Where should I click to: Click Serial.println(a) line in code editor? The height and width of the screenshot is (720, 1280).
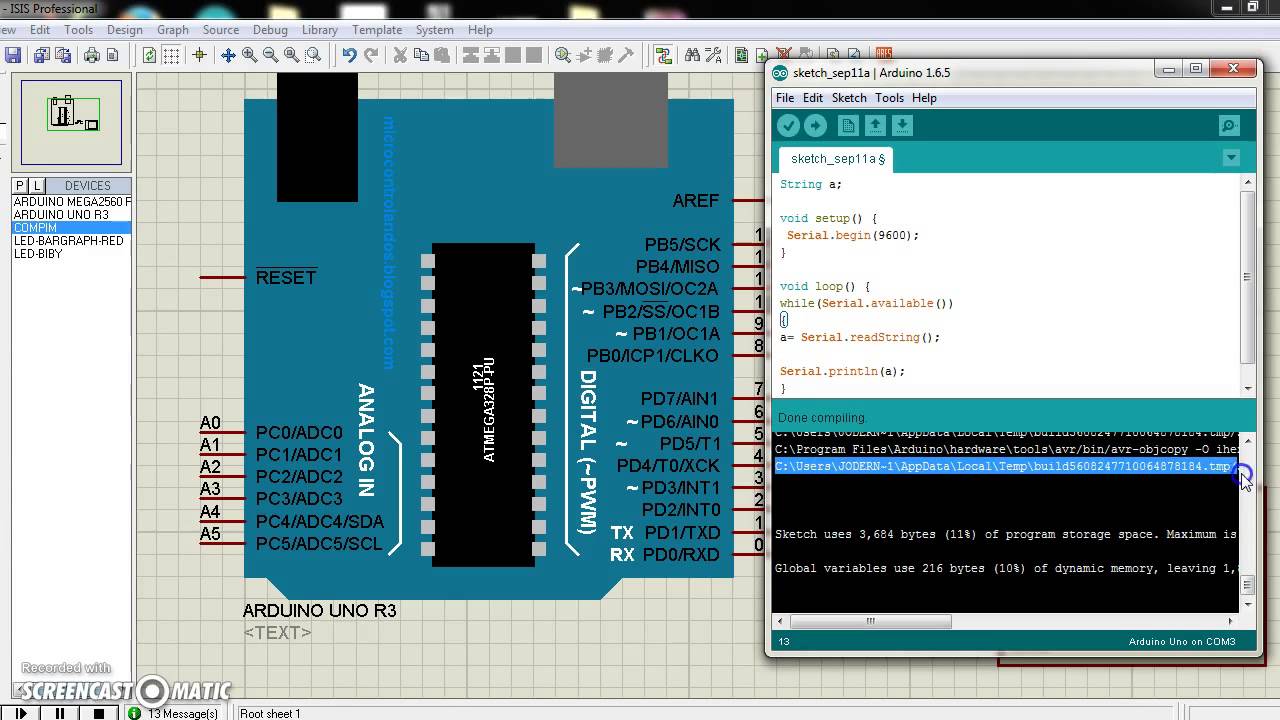coord(842,371)
